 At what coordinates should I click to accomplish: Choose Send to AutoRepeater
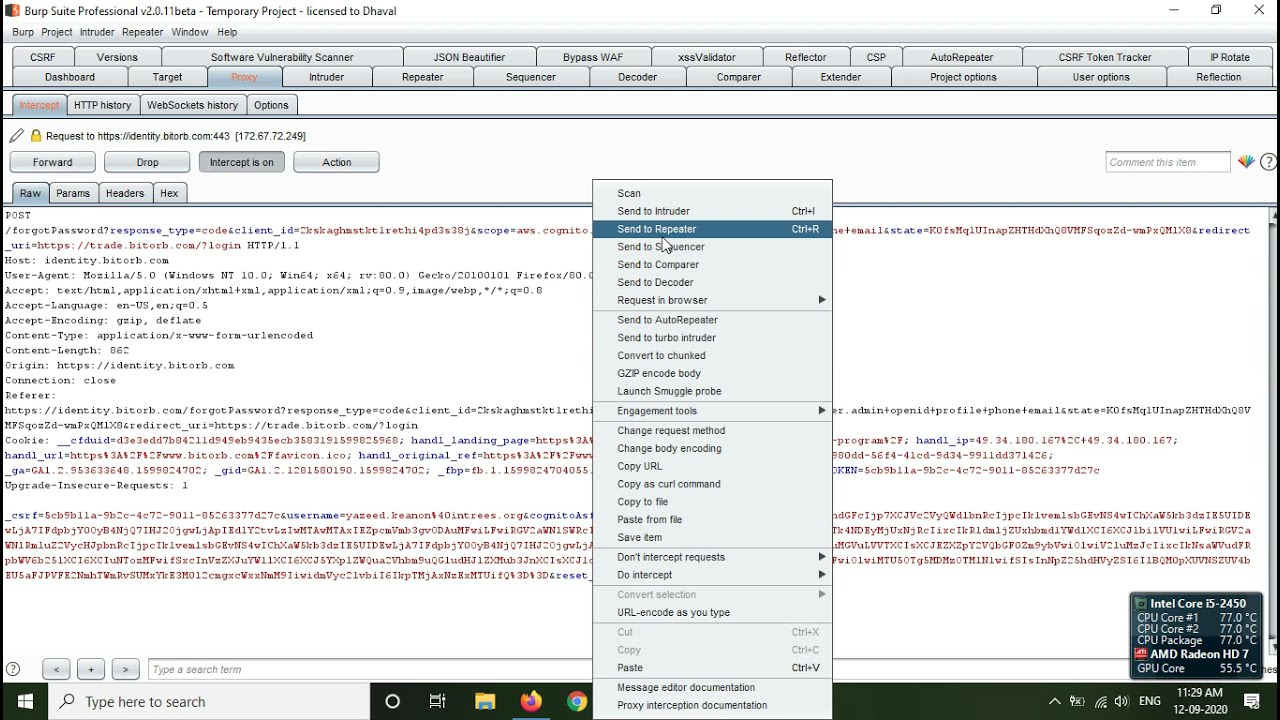pyautogui.click(x=712, y=320)
